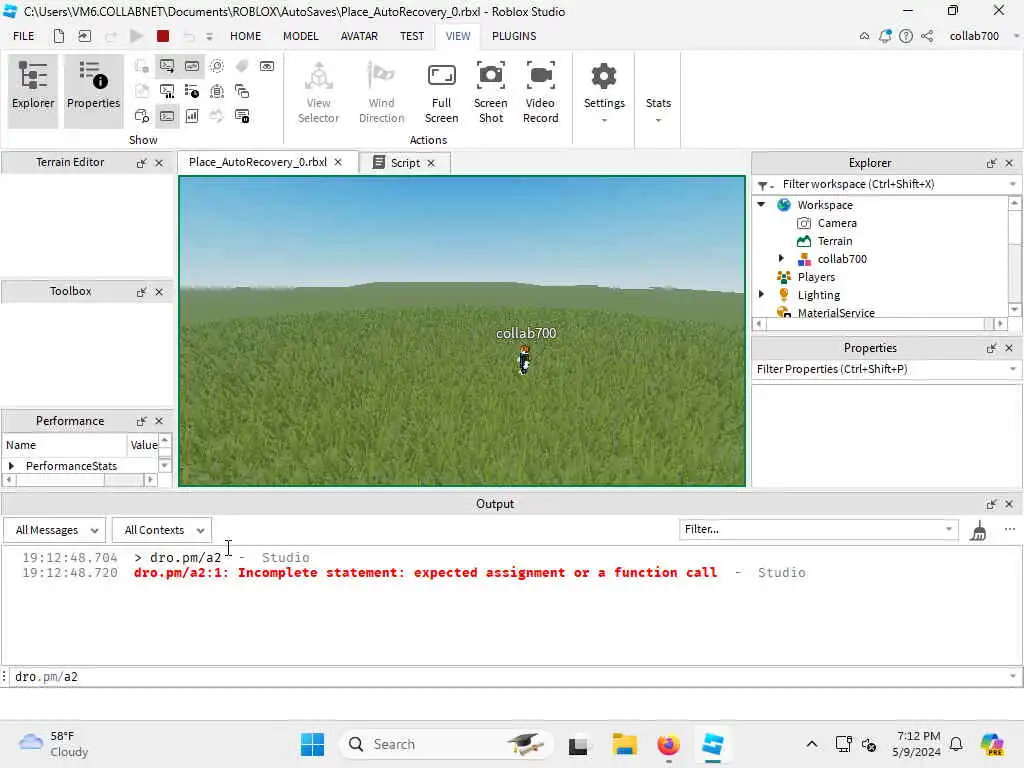Select Terrain in the Explorer tree
The height and width of the screenshot is (768, 1024).
[x=835, y=241]
